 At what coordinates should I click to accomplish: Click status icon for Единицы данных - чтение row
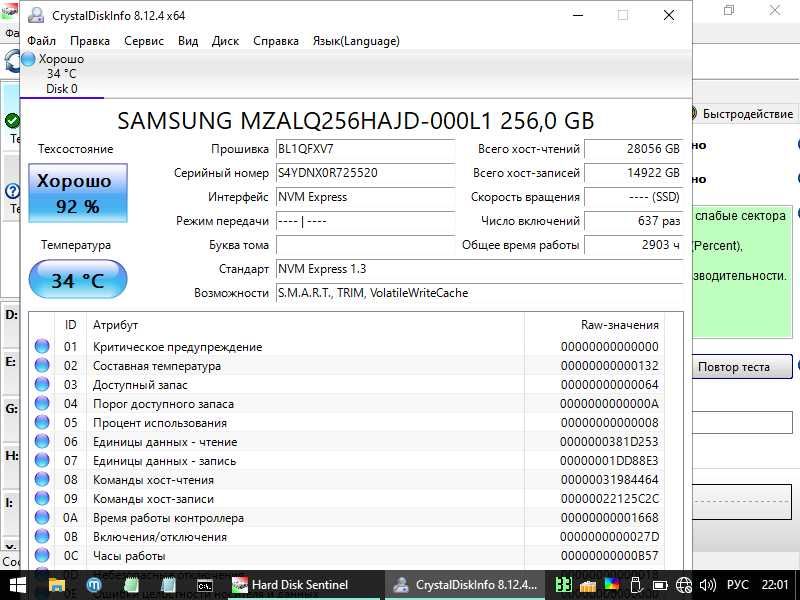[x=42, y=442]
